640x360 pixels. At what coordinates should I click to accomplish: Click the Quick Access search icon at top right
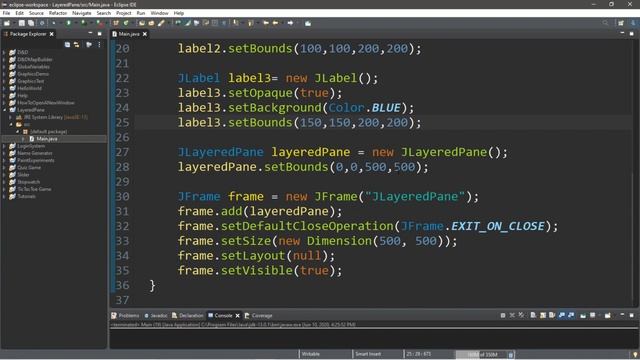[x=605, y=23]
